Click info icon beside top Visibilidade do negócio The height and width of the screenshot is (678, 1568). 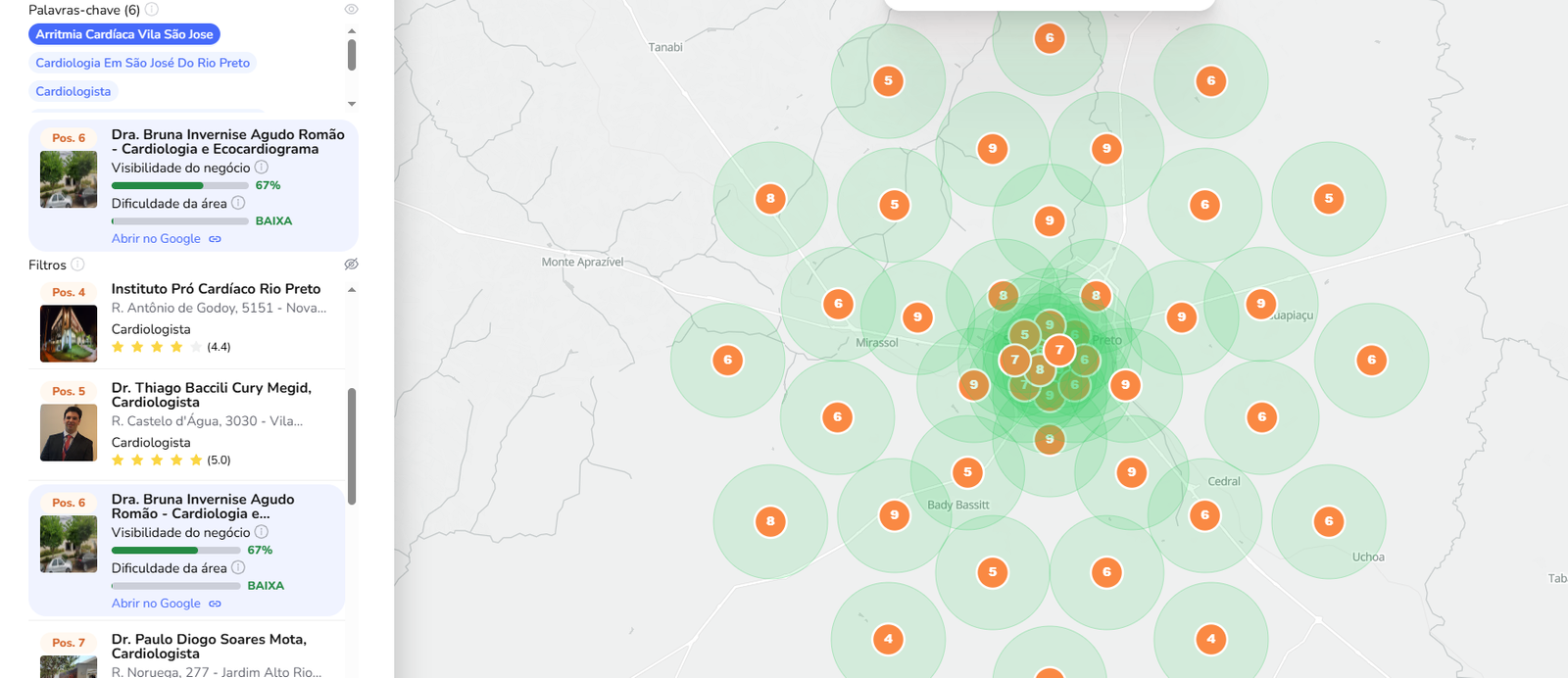coord(262,168)
